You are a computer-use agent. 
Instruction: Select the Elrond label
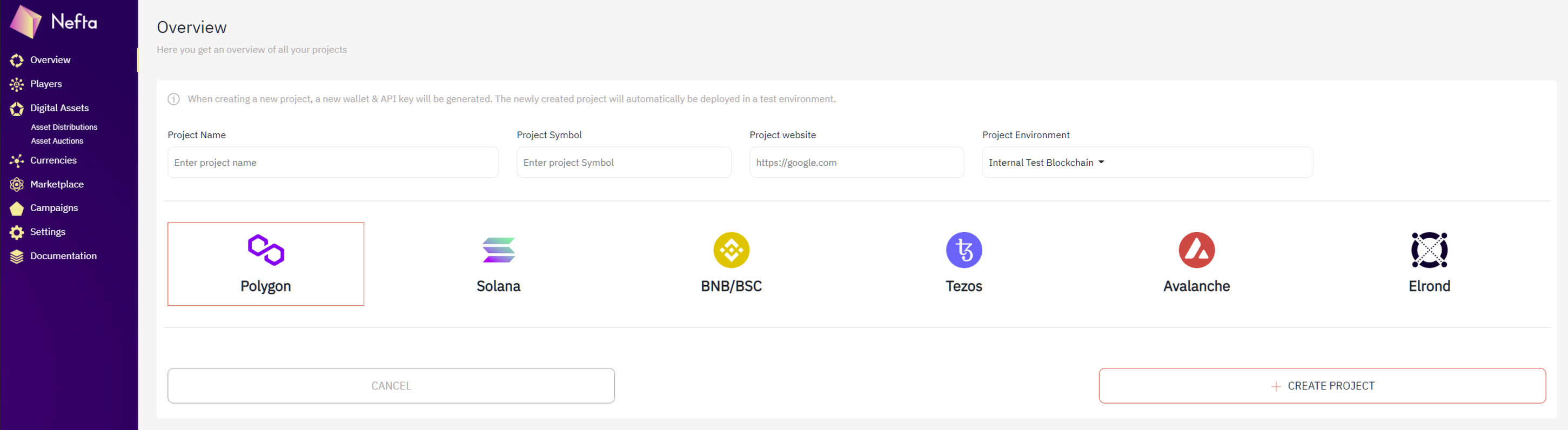[x=1429, y=286]
